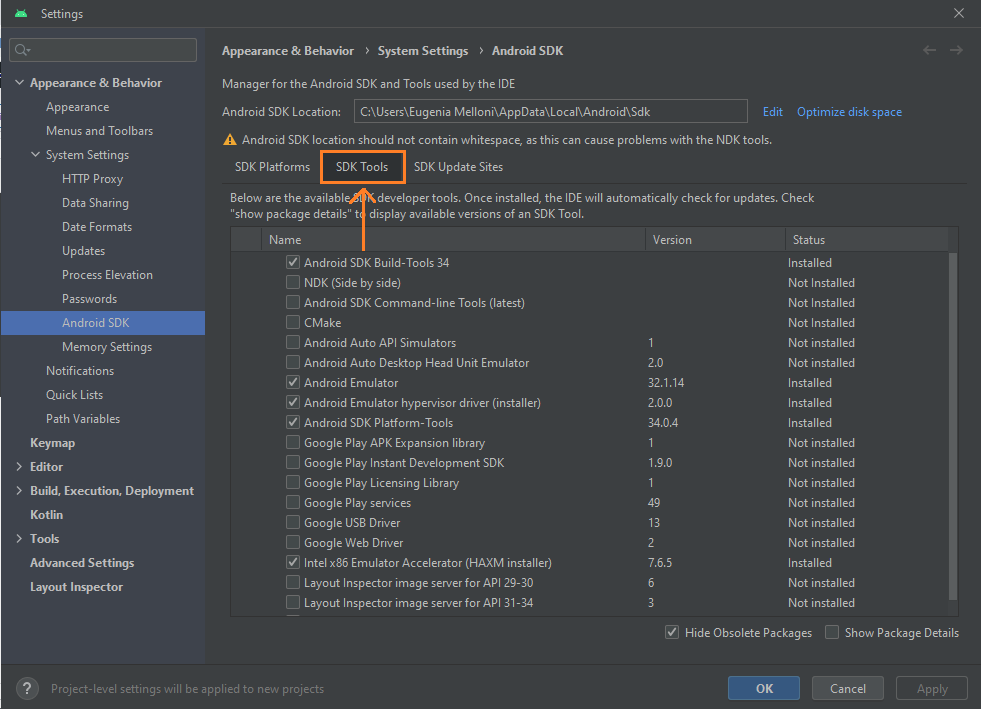
Task: Check NDK (Side by side)
Action: click(x=292, y=282)
